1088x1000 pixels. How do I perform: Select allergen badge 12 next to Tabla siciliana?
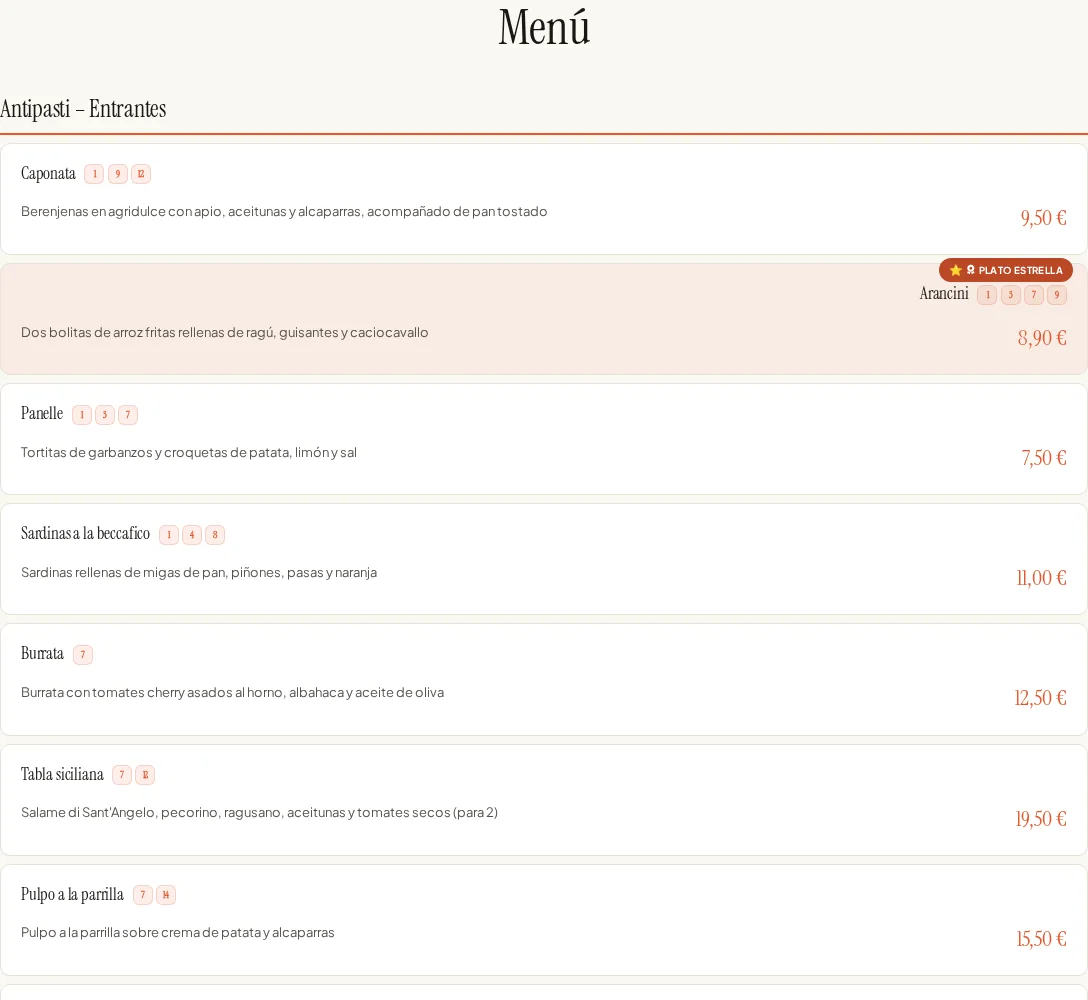click(145, 775)
